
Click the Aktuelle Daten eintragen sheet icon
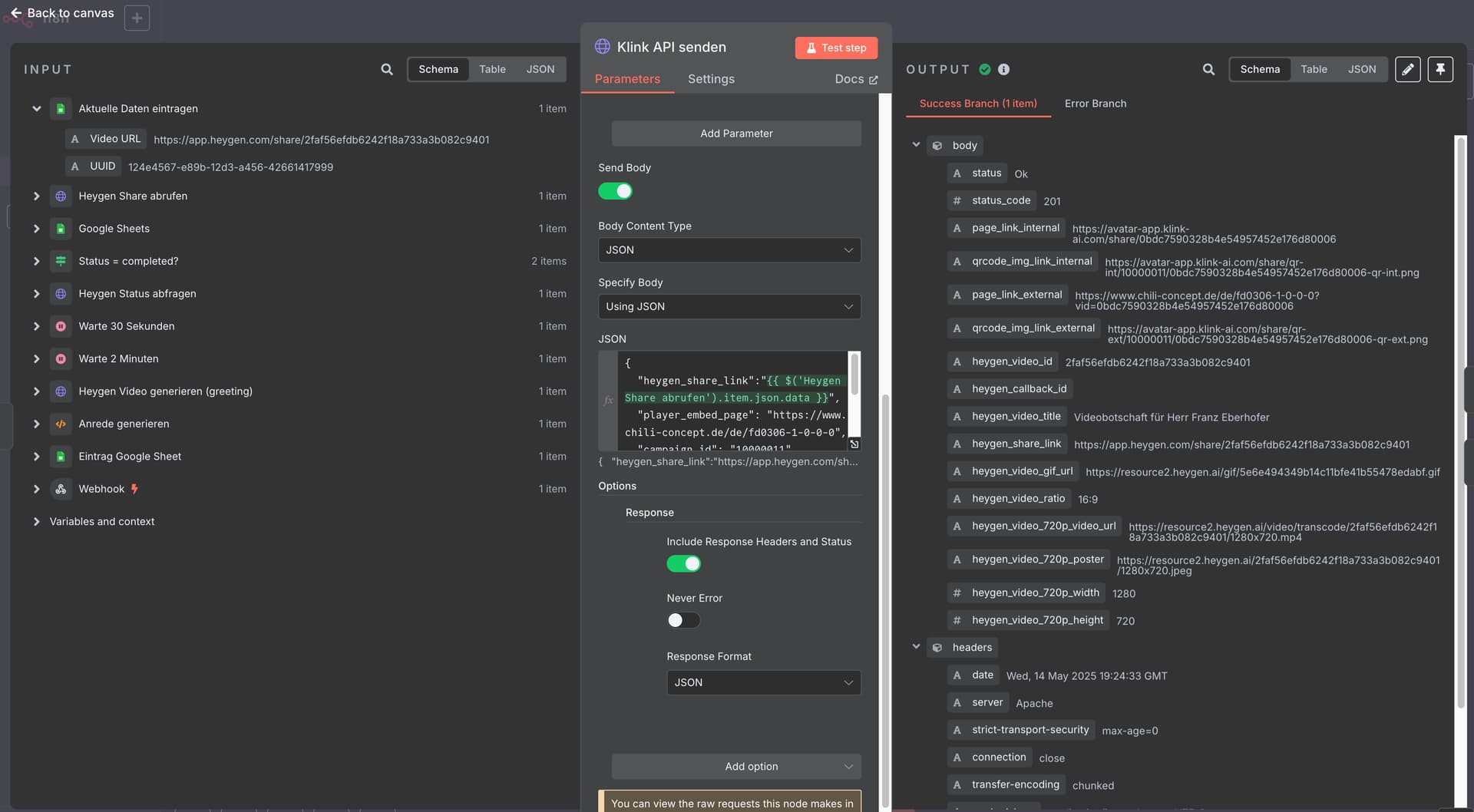click(x=61, y=109)
